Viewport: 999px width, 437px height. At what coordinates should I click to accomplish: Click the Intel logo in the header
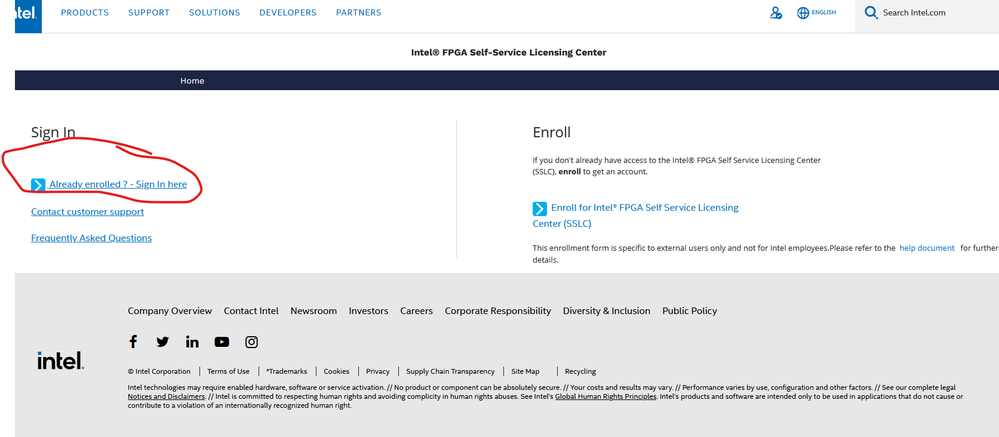[x=28, y=15]
